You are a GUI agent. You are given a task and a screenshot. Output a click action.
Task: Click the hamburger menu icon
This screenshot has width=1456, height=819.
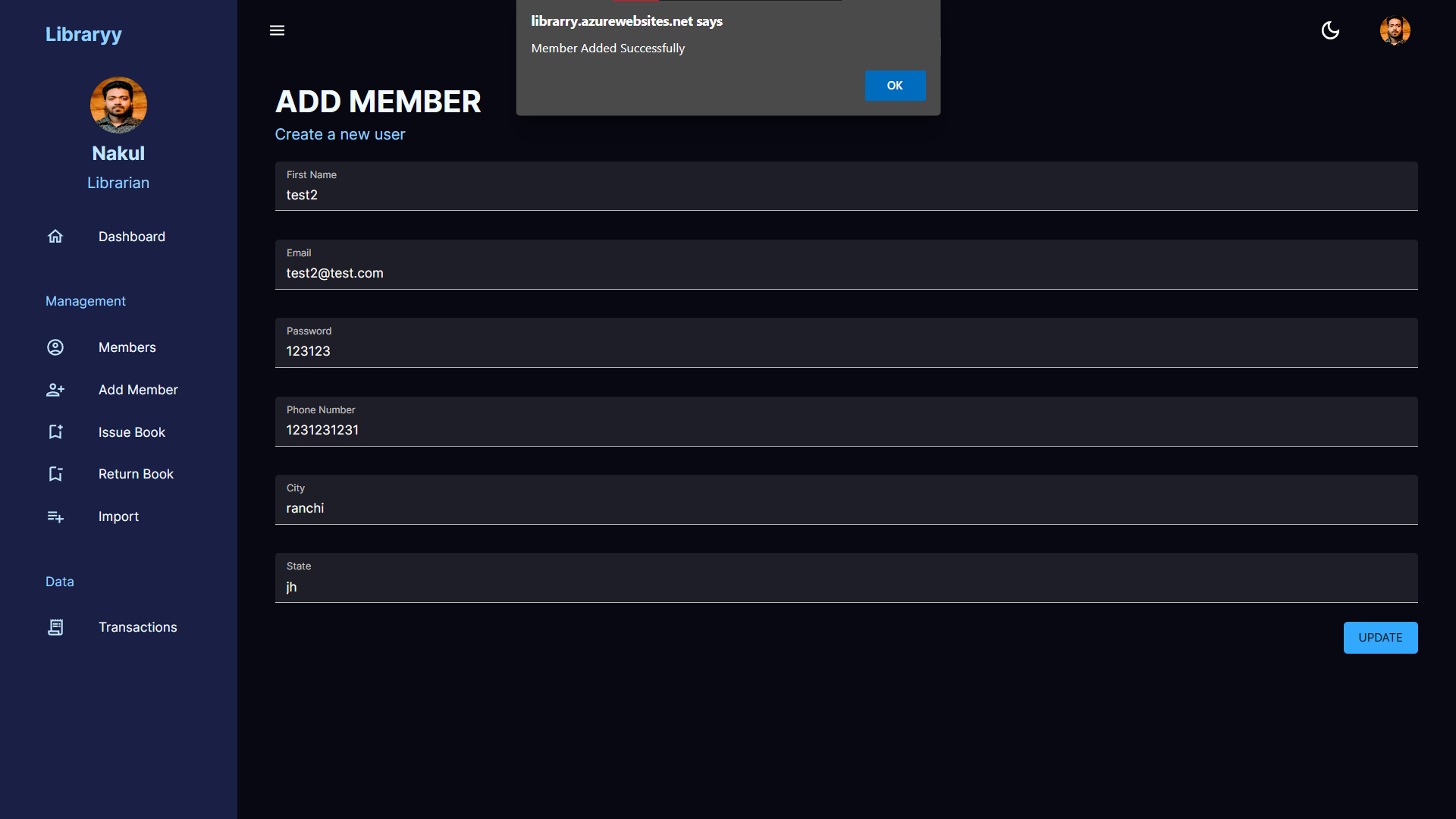pyautogui.click(x=277, y=30)
